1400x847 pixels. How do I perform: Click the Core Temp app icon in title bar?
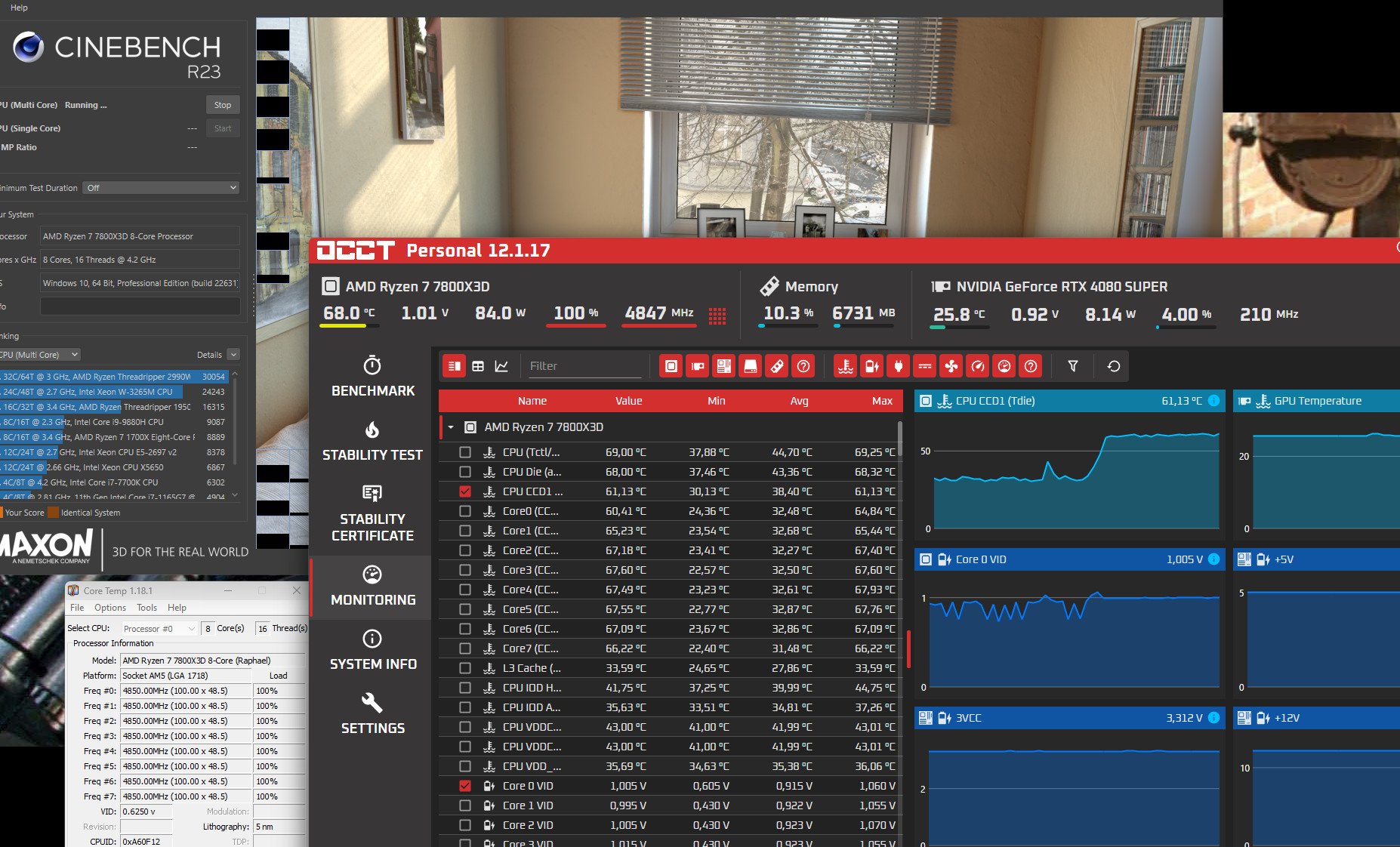(73, 590)
